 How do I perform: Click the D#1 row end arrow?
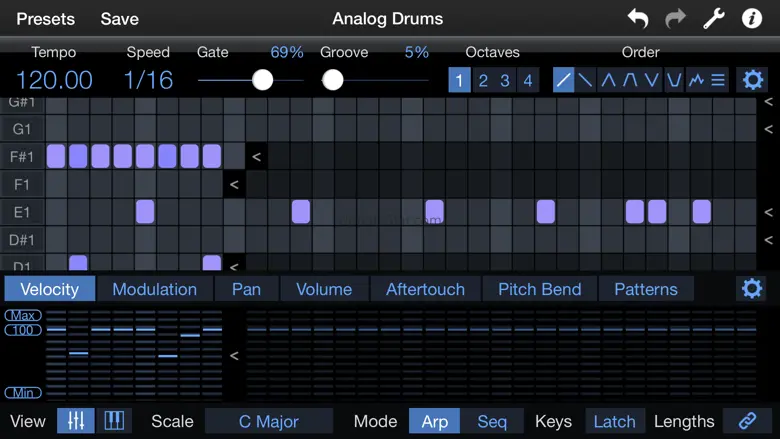(769, 240)
